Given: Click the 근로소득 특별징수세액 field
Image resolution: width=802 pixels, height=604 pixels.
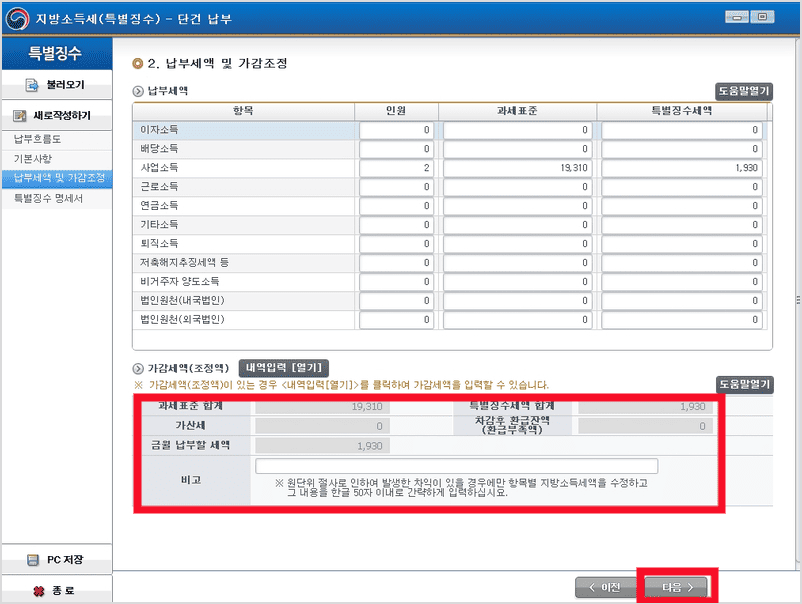Looking at the screenshot, I should pos(680,187).
